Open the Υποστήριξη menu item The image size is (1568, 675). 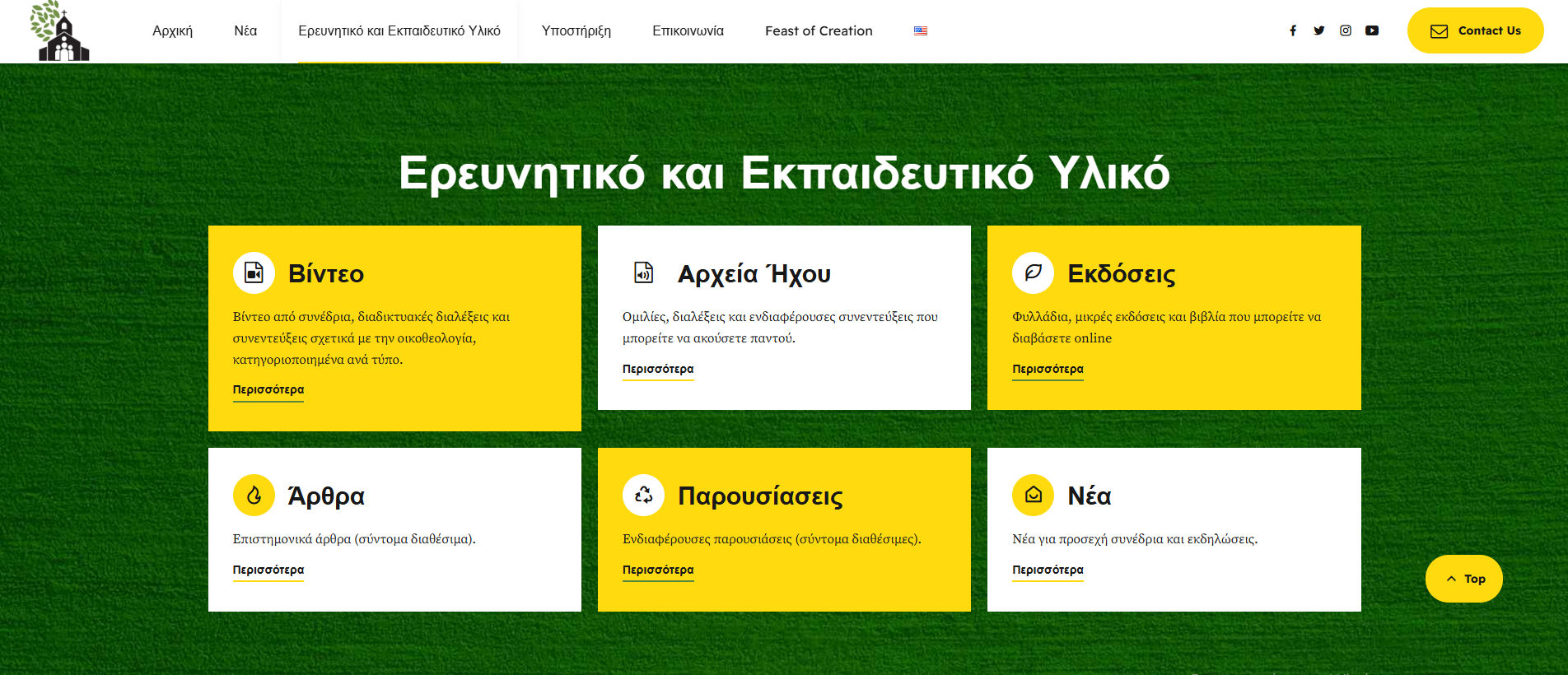576,30
